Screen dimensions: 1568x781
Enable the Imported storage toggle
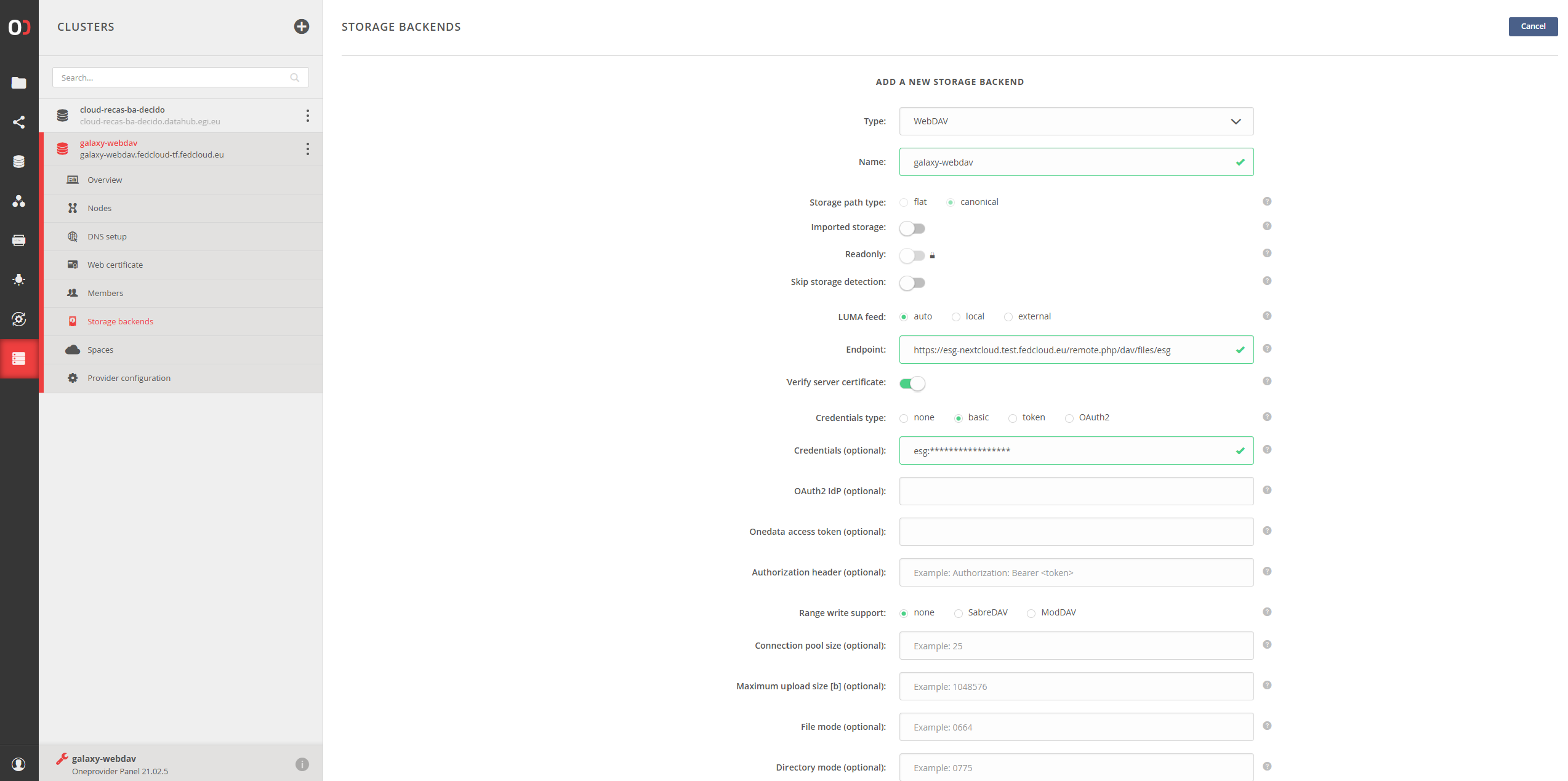click(912, 228)
